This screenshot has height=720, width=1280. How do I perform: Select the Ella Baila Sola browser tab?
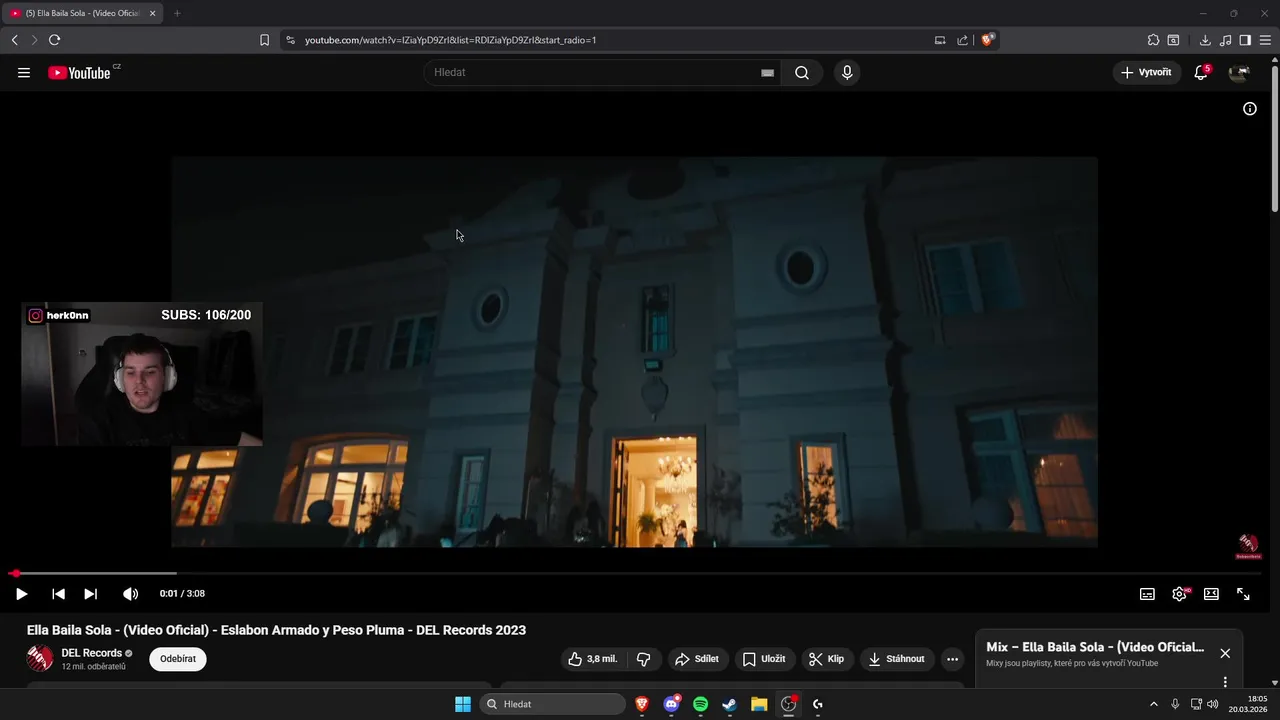pyautogui.click(x=83, y=13)
